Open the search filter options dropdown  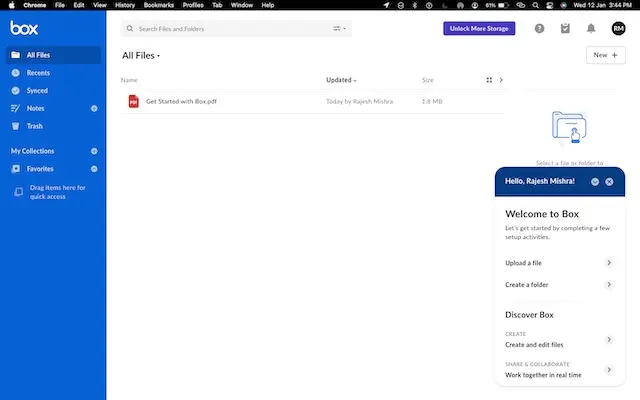(339, 29)
